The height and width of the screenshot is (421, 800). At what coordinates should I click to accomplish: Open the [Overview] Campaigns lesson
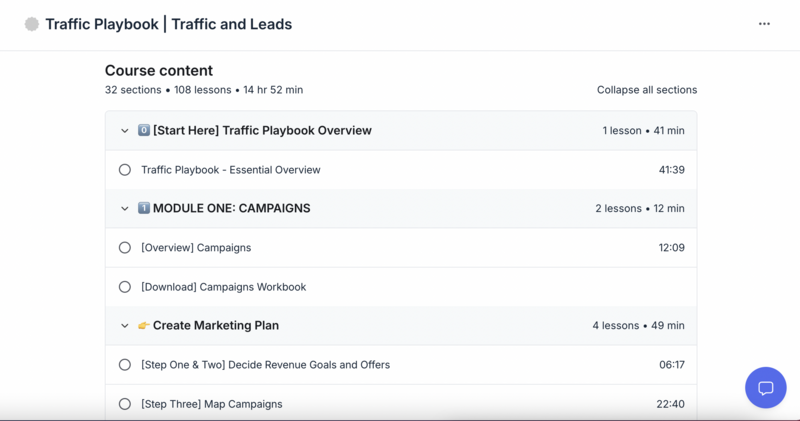(x=196, y=247)
